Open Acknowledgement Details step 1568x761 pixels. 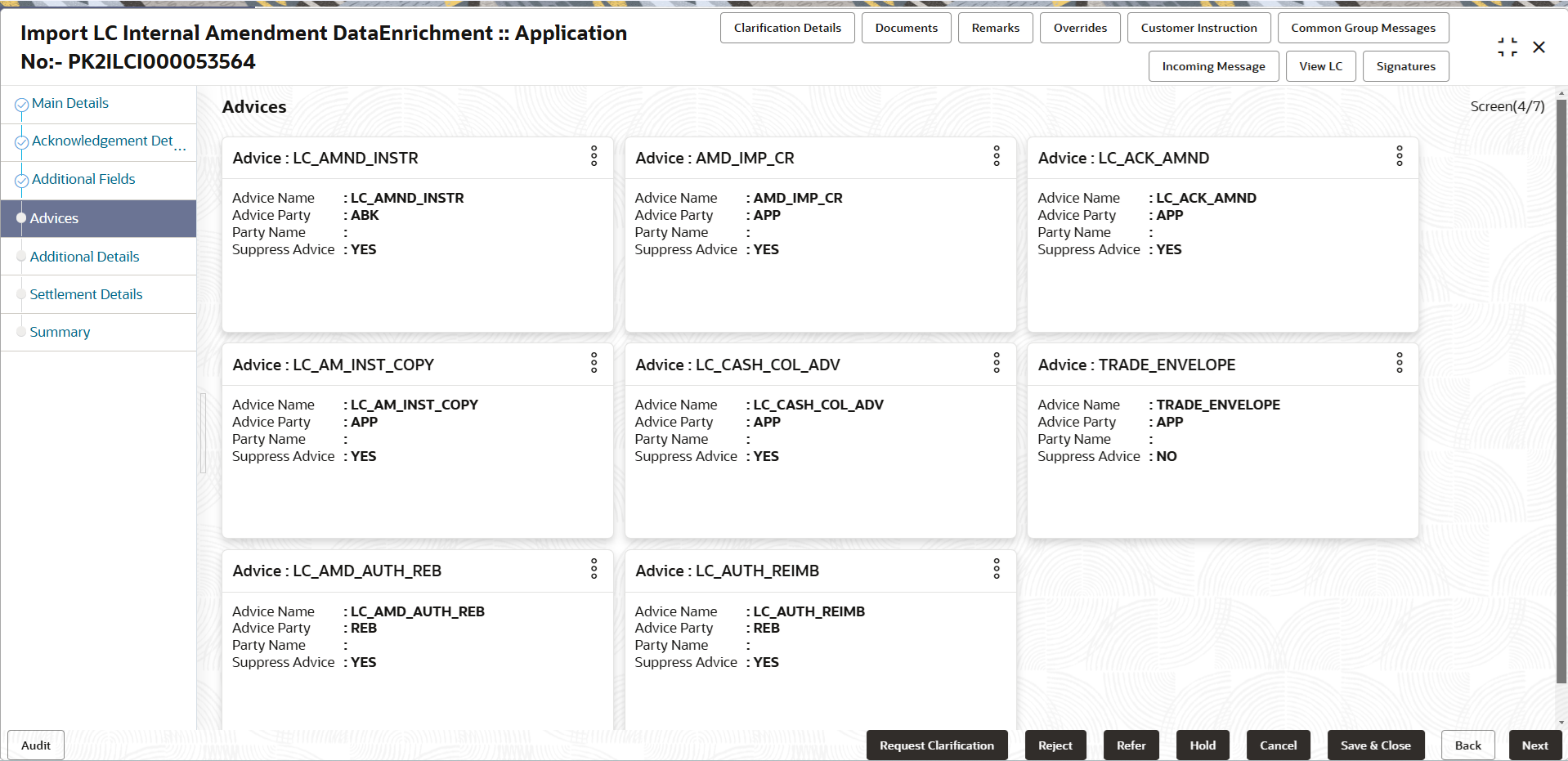click(x=102, y=141)
